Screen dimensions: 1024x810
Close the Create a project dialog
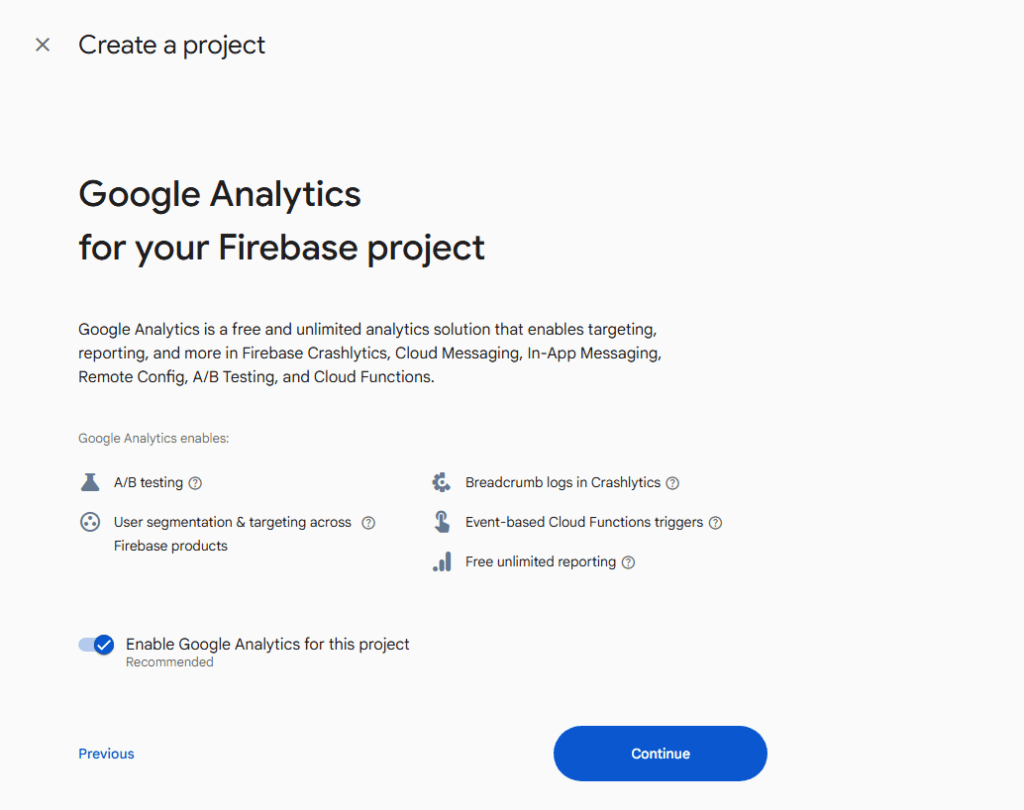[42, 45]
